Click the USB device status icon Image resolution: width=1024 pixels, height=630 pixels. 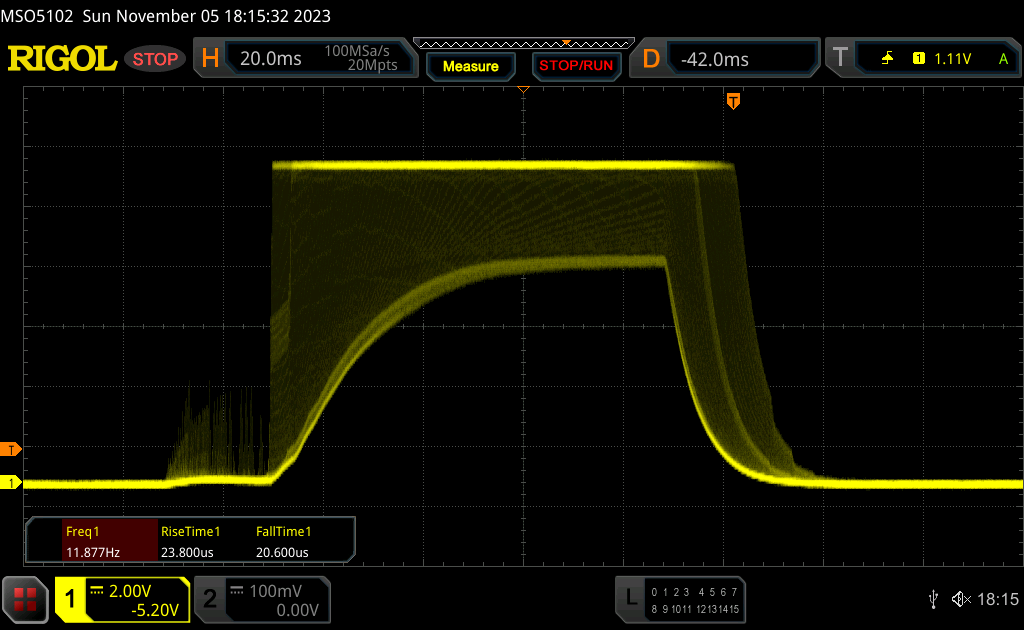click(933, 599)
